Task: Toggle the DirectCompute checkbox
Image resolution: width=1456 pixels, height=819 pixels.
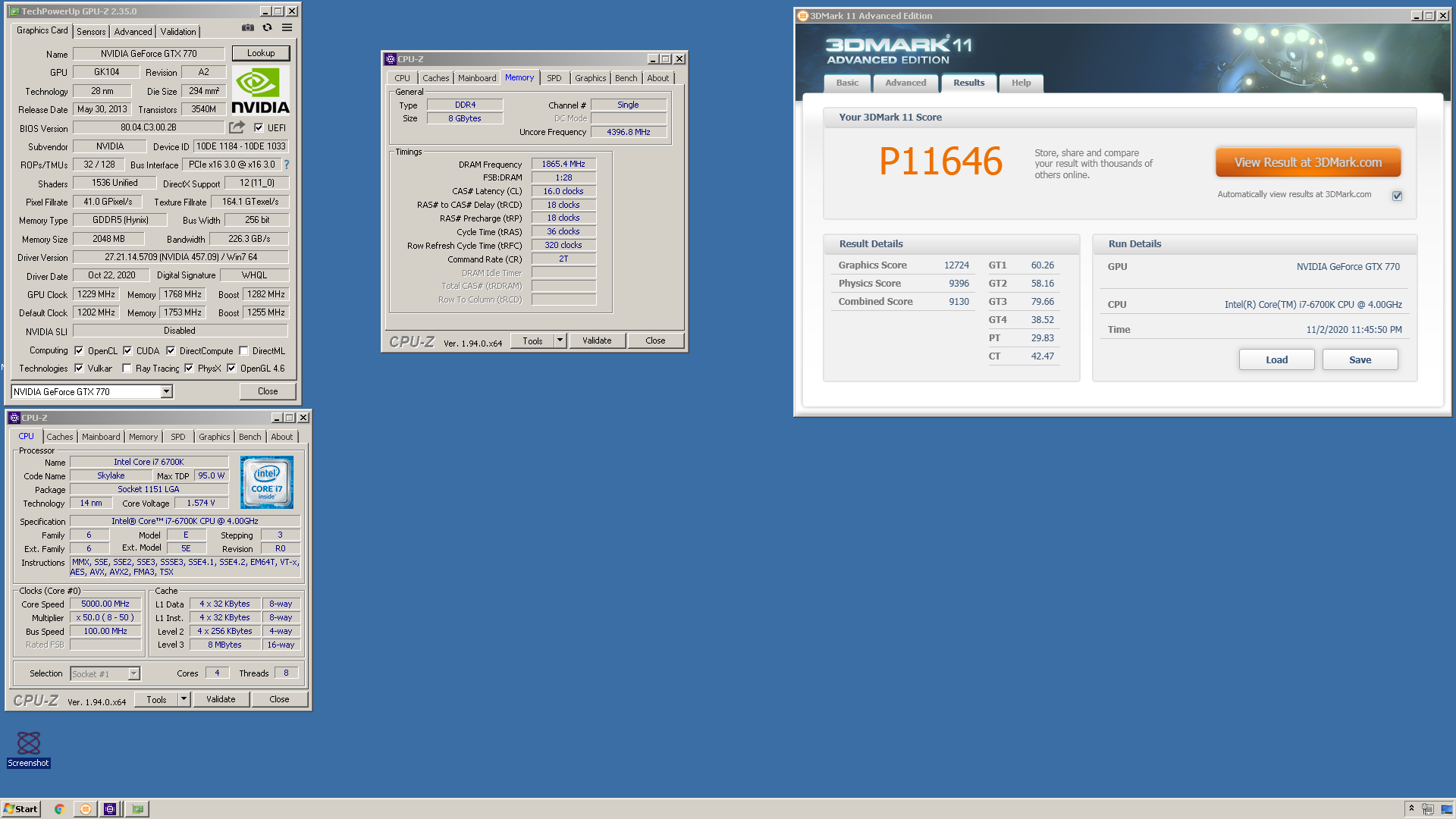Action: click(171, 350)
